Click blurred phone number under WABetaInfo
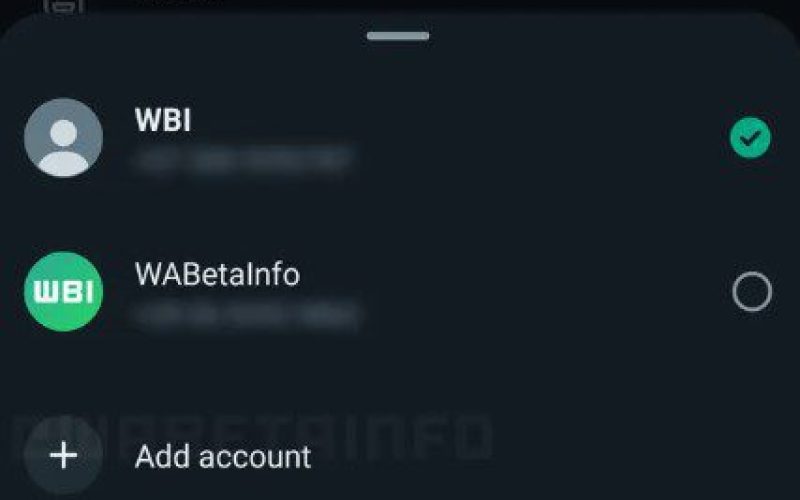Viewport: 800px width, 500px height. click(x=247, y=313)
